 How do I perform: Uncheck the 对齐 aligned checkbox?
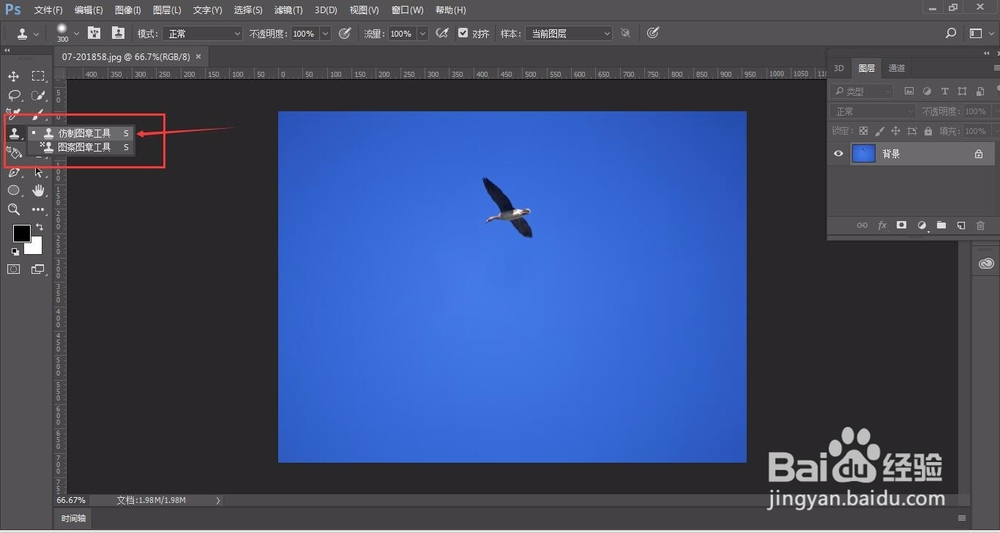(x=463, y=33)
